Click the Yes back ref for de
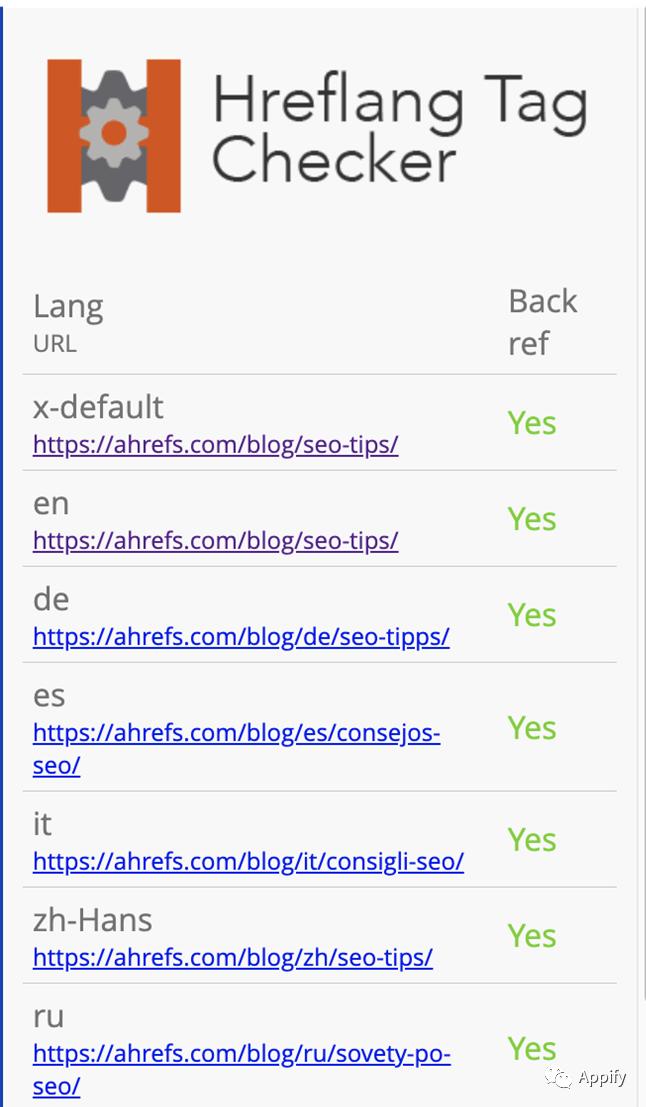646x1107 pixels. (531, 615)
